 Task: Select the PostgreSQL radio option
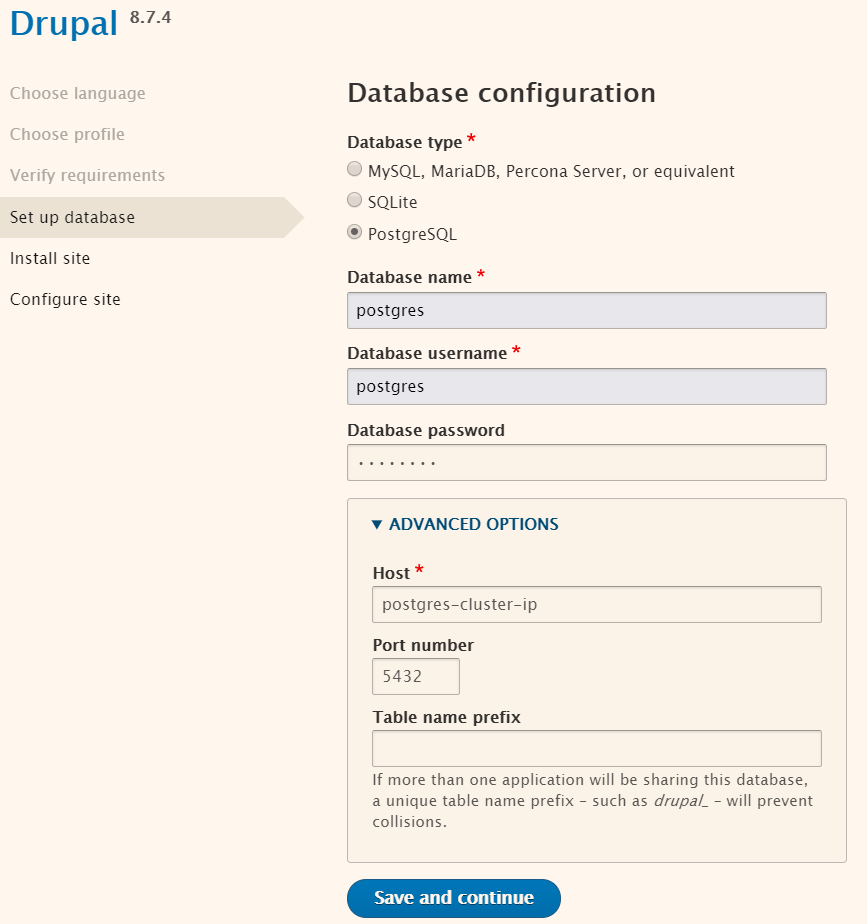[354, 232]
